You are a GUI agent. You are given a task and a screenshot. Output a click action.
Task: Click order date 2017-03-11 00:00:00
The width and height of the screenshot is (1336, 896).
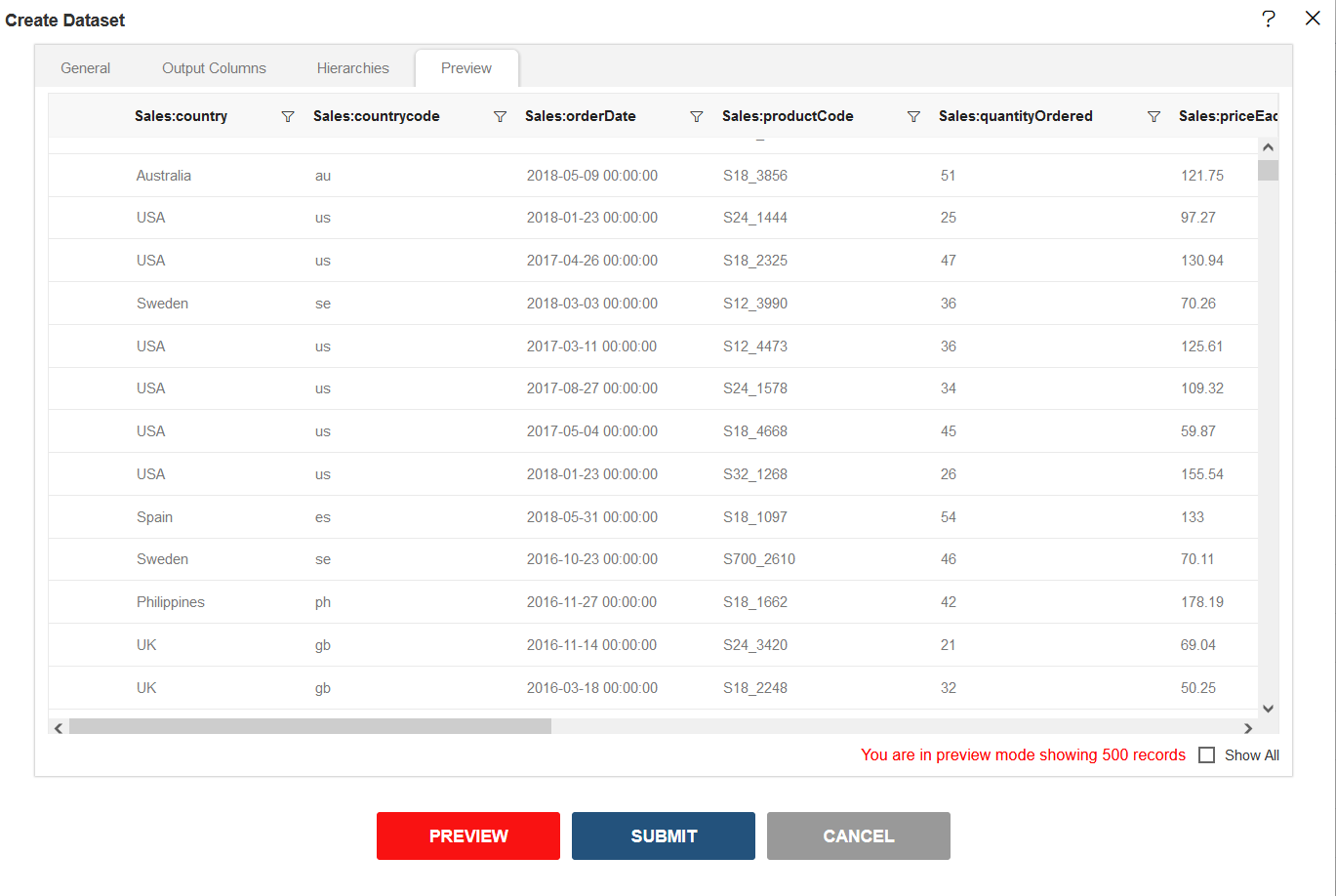592,346
